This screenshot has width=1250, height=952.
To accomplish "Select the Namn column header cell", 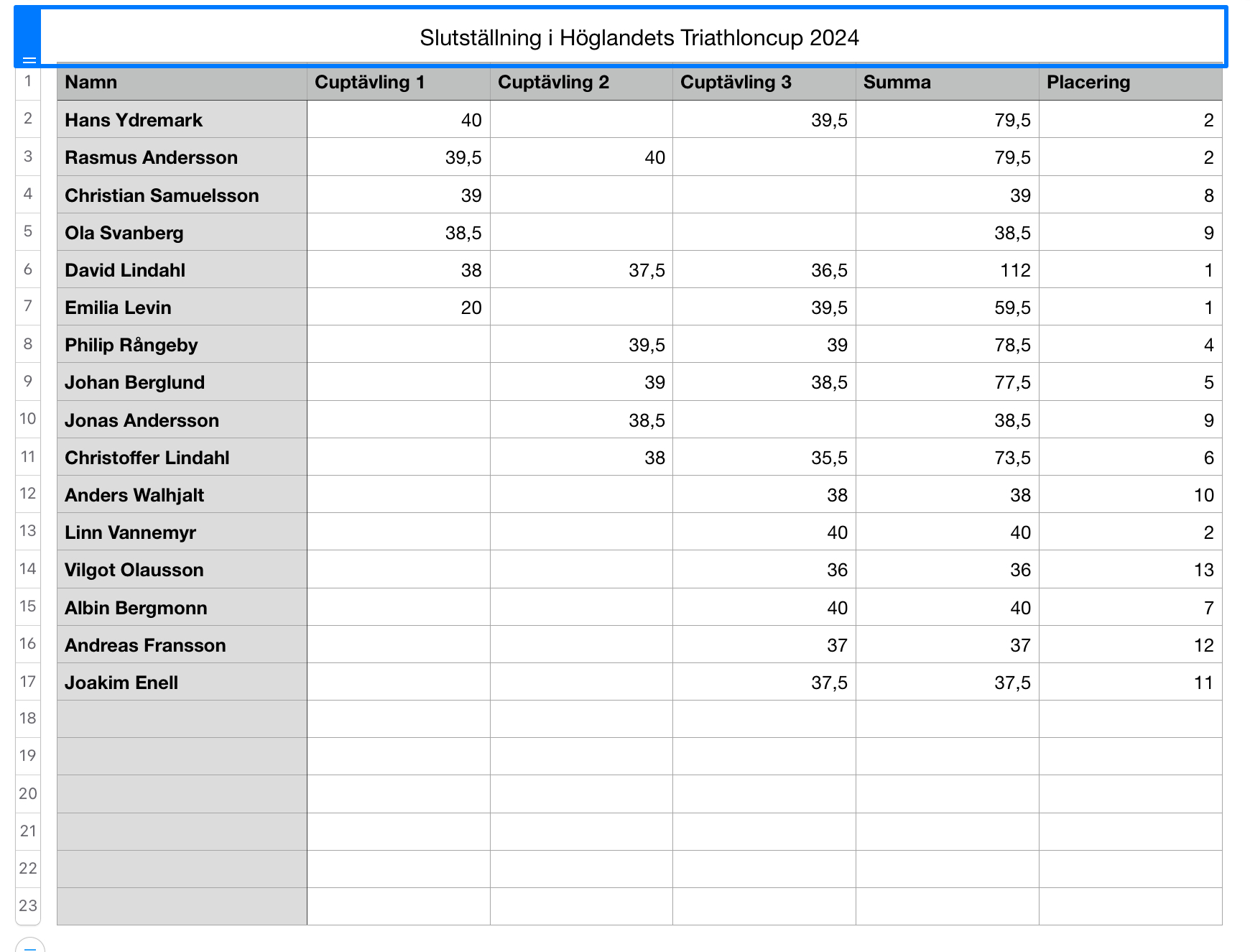I will tap(182, 83).
